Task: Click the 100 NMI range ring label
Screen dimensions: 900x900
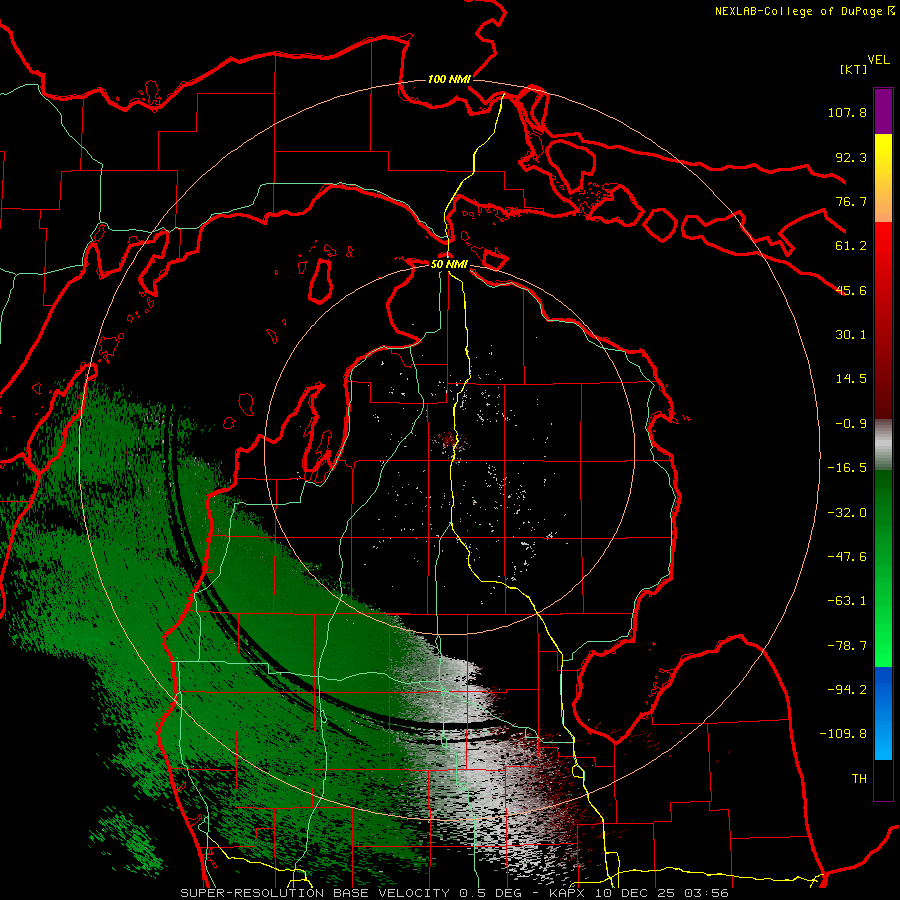Action: click(x=449, y=79)
